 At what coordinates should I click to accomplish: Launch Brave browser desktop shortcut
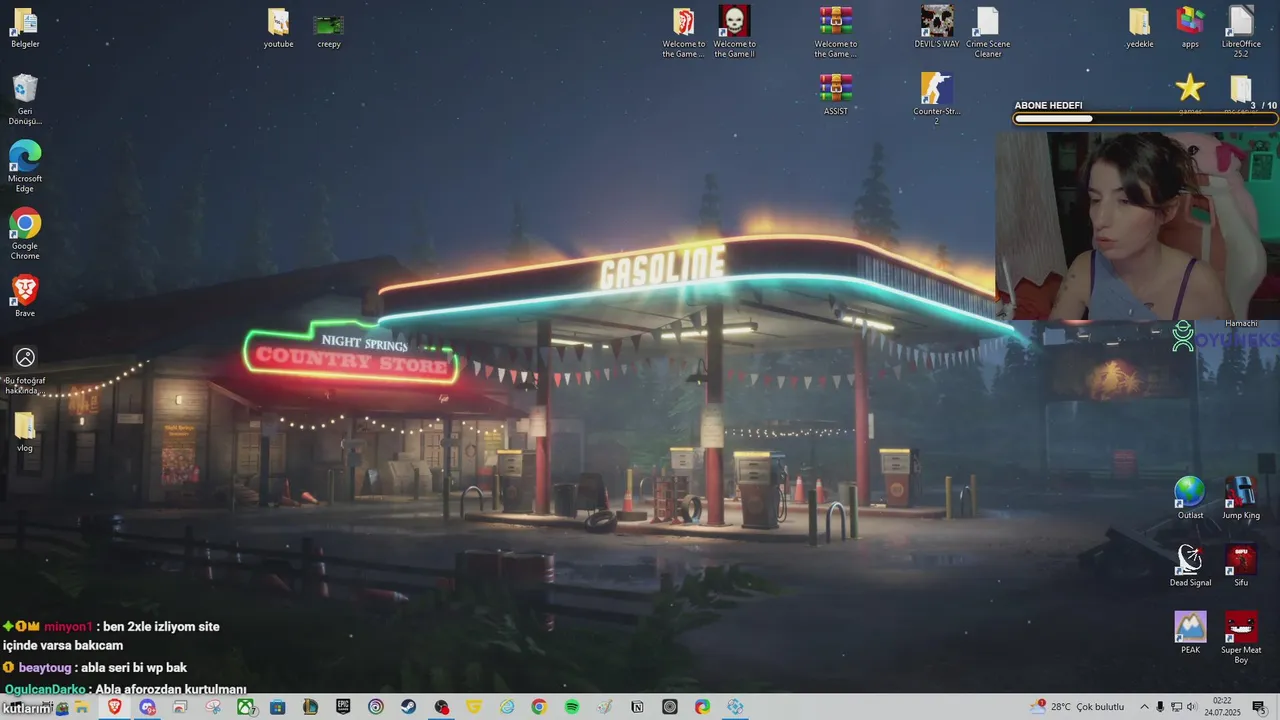tap(25, 297)
